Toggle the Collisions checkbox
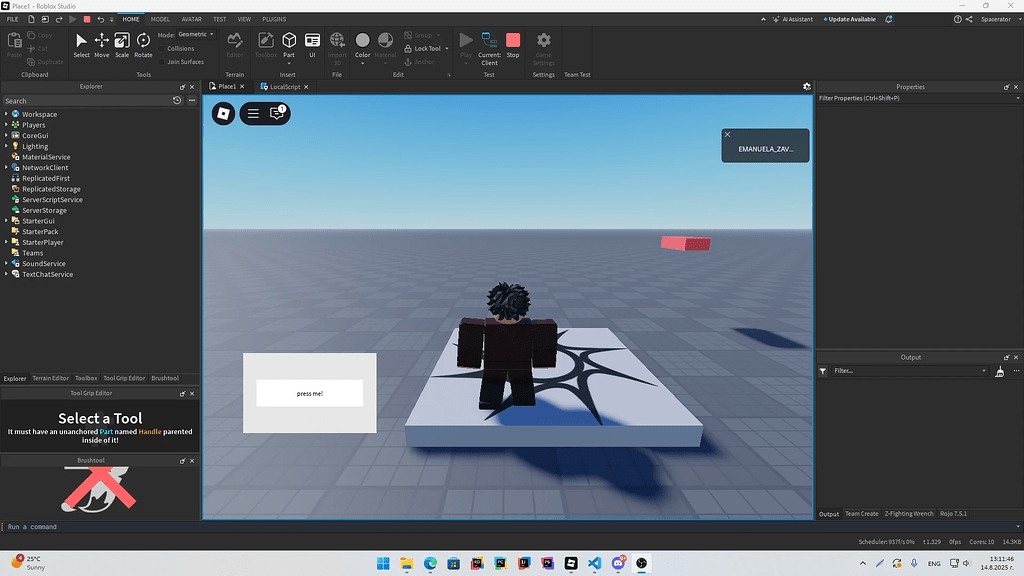1024x576 pixels. tap(160, 47)
